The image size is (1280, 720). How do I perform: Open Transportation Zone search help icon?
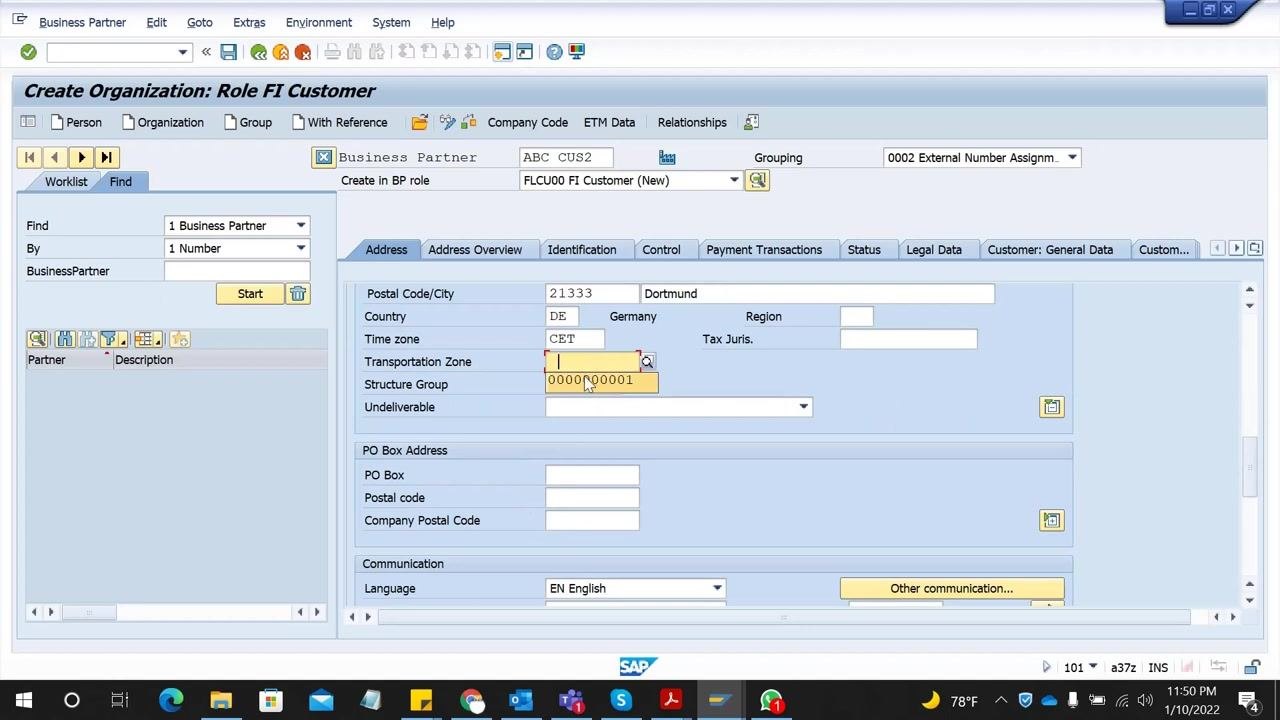pos(647,362)
